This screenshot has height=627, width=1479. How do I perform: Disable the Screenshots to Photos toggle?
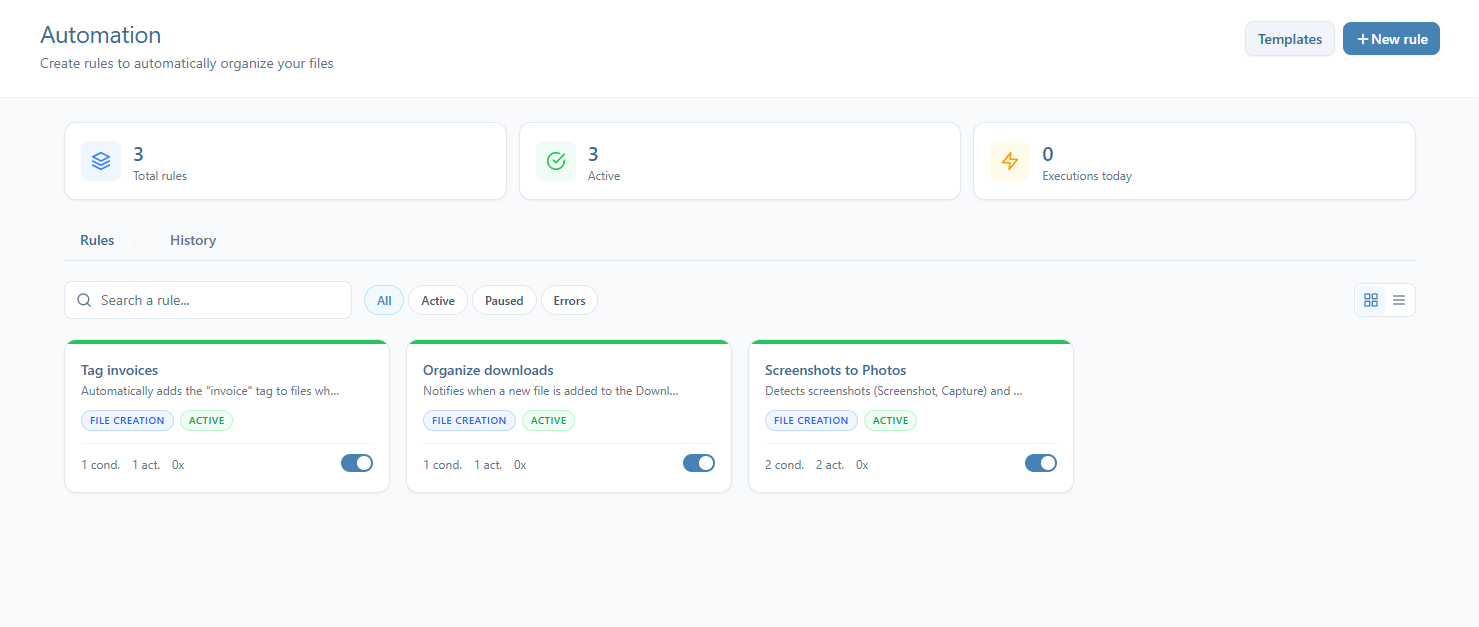click(1040, 463)
